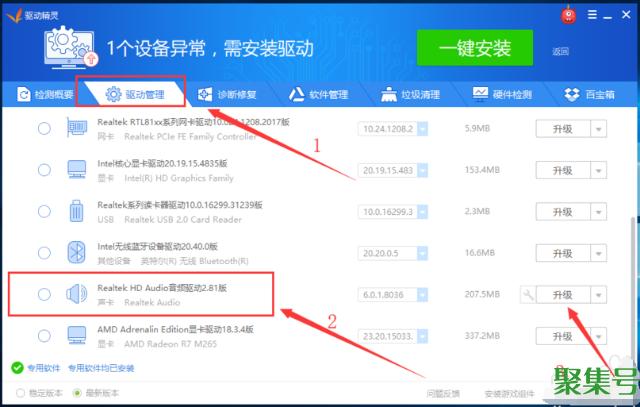
Task: Open version dropdown 20.19.15.483
Action: 422,170
